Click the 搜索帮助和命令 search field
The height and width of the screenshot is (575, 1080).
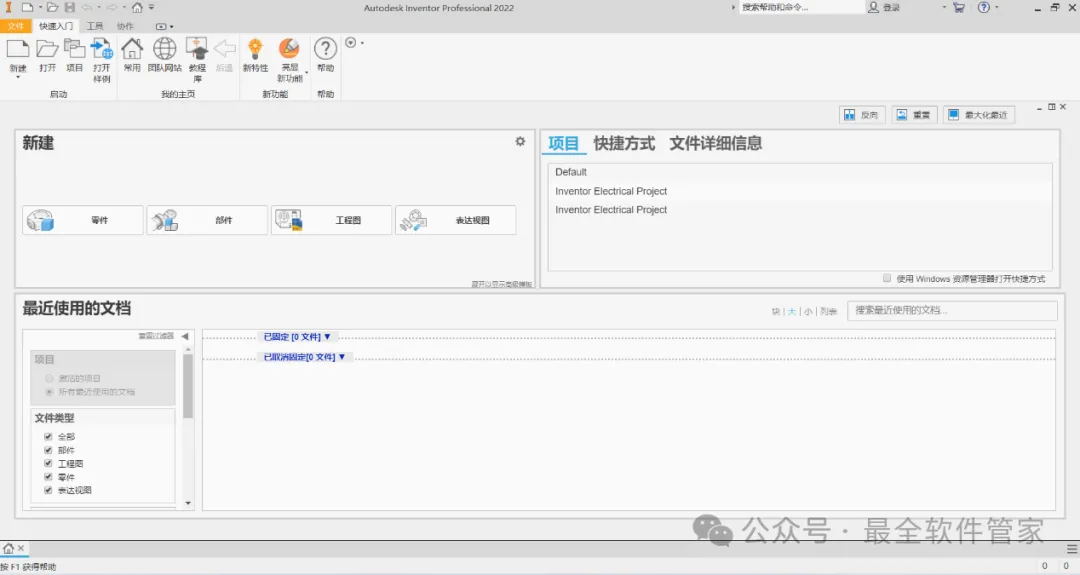[802, 8]
